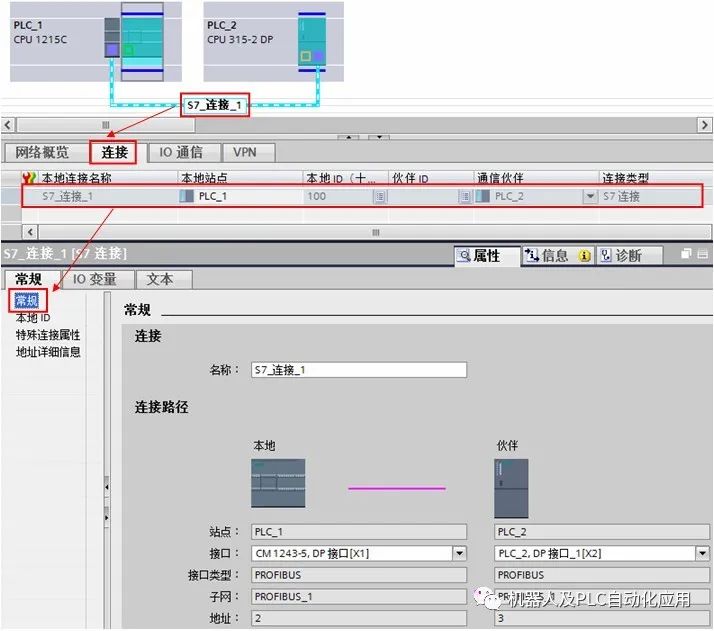The height and width of the screenshot is (631, 714).
Task: Expand the navigation pane with the right arrow
Action: click(x=107, y=518)
